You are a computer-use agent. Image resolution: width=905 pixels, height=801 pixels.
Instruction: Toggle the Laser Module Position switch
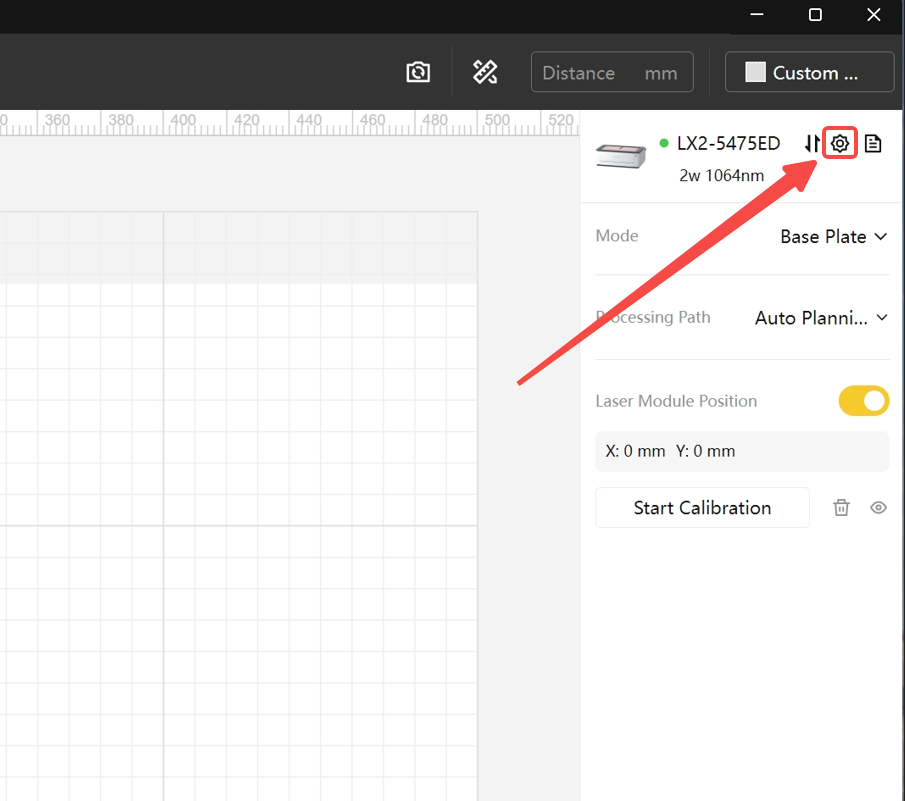[863, 401]
